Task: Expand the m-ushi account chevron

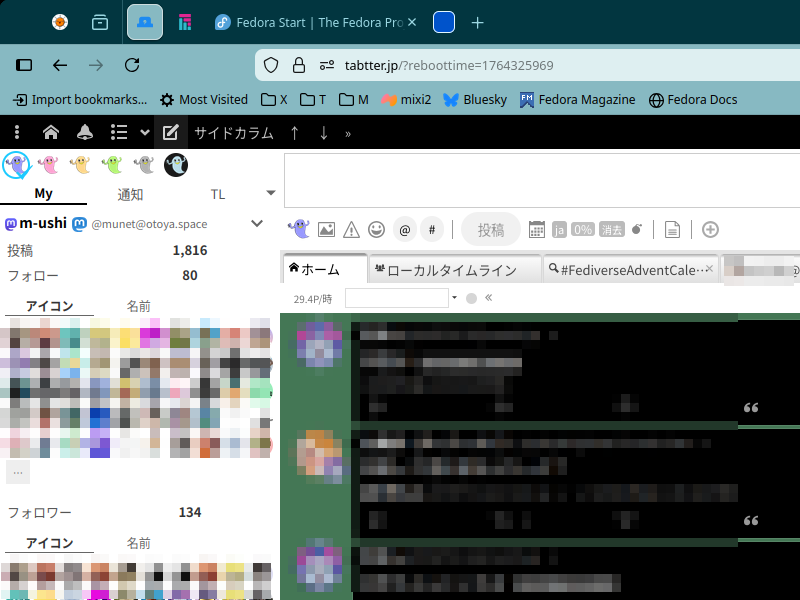Action: (x=257, y=224)
